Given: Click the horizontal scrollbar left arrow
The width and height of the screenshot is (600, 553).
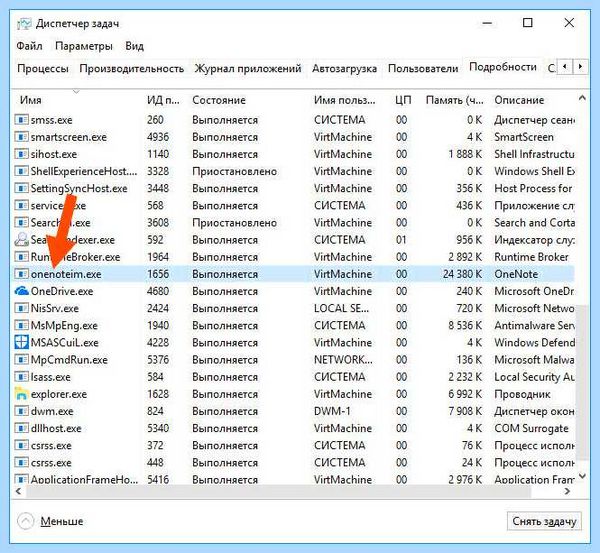Looking at the screenshot, I should pos(18,491).
